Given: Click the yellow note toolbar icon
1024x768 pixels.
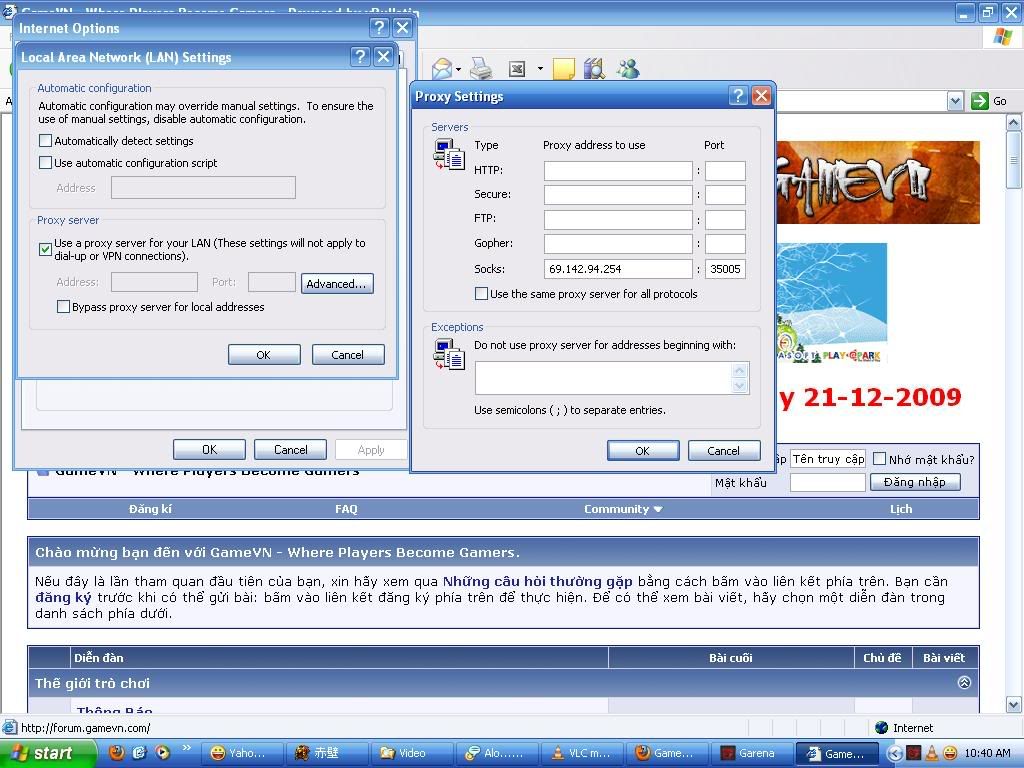Looking at the screenshot, I should coord(564,69).
